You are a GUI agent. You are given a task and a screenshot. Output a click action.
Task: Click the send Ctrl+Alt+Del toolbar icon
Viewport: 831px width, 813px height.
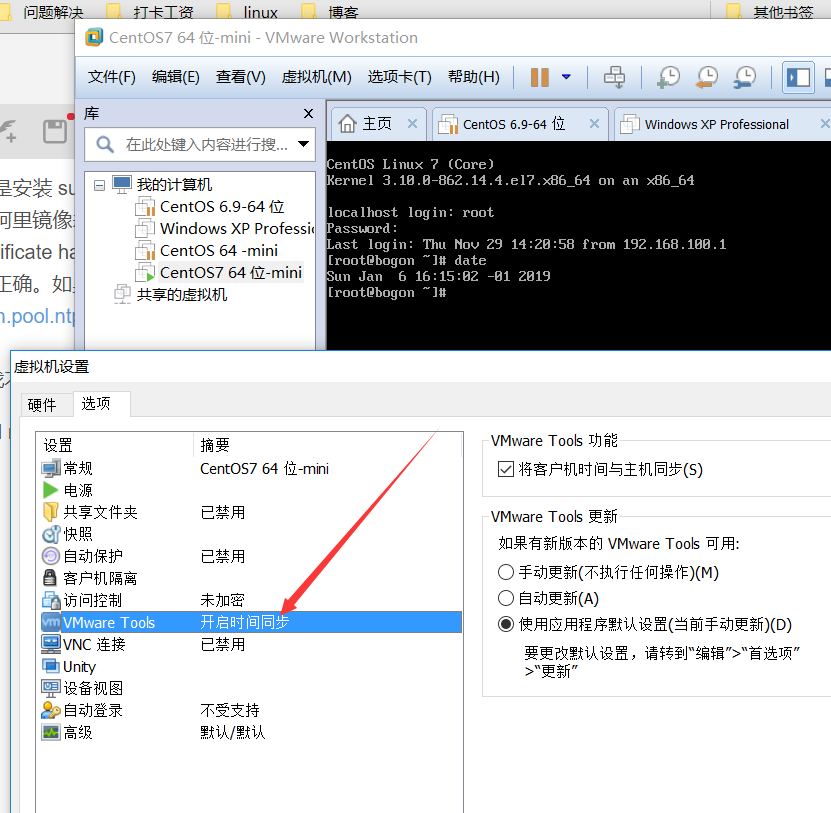click(614, 77)
